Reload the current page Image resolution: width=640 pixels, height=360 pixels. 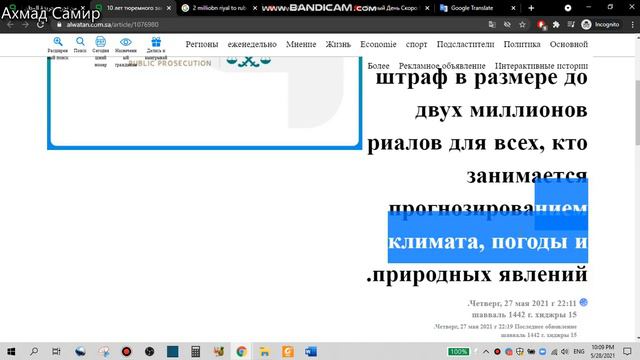click(40, 24)
